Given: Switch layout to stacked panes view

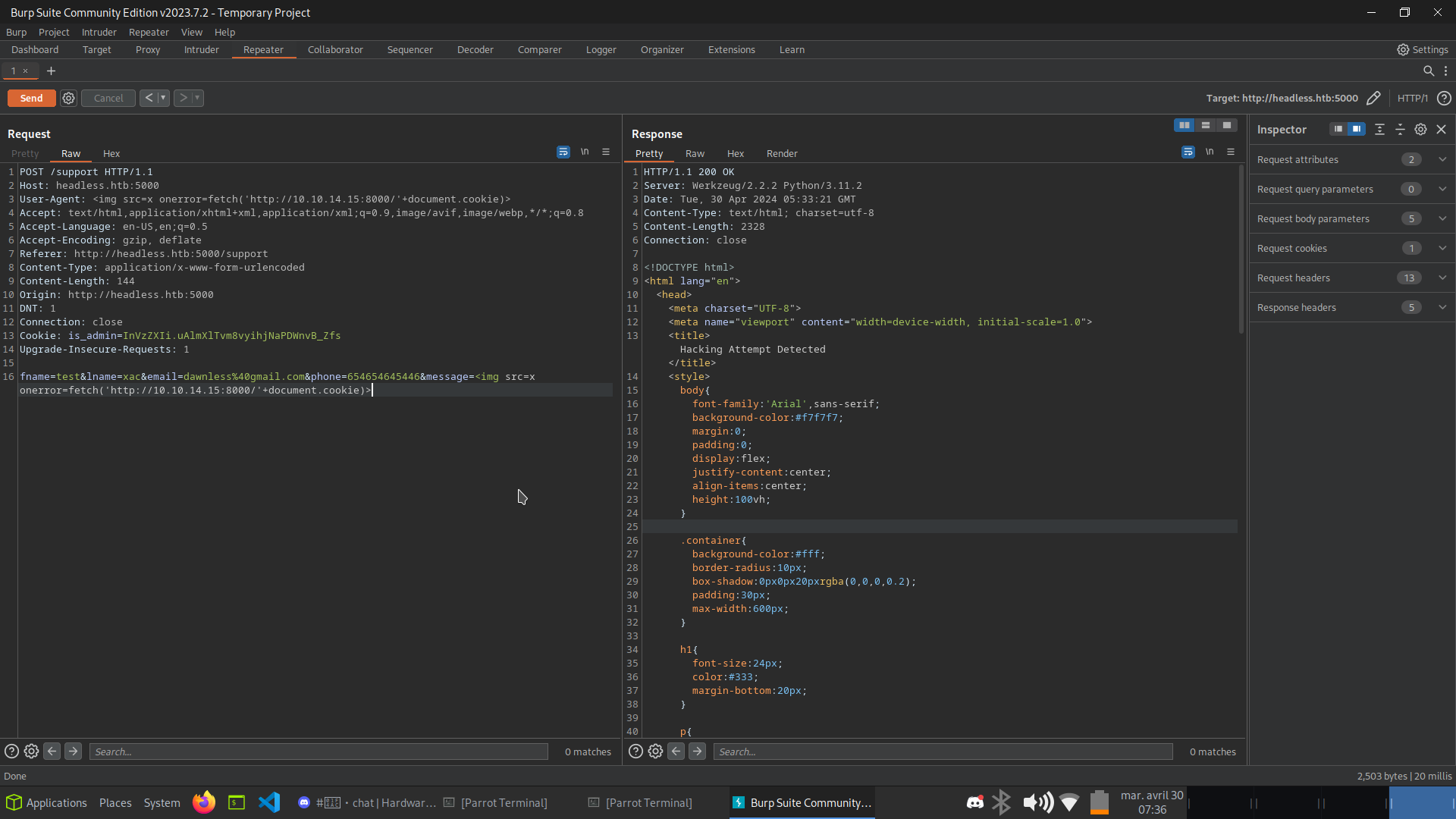Looking at the screenshot, I should coord(1205,125).
